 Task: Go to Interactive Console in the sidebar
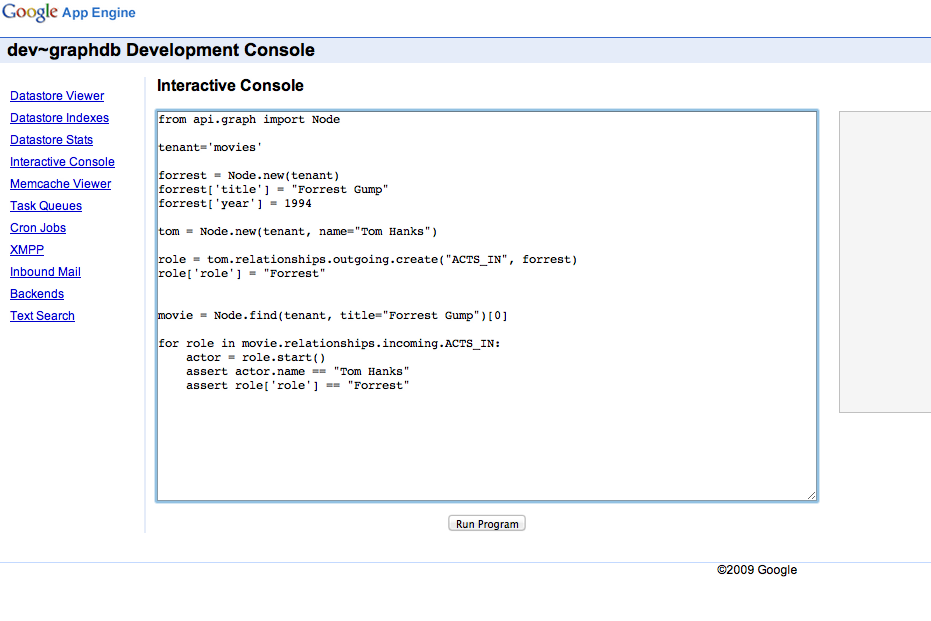pyautogui.click(x=62, y=161)
